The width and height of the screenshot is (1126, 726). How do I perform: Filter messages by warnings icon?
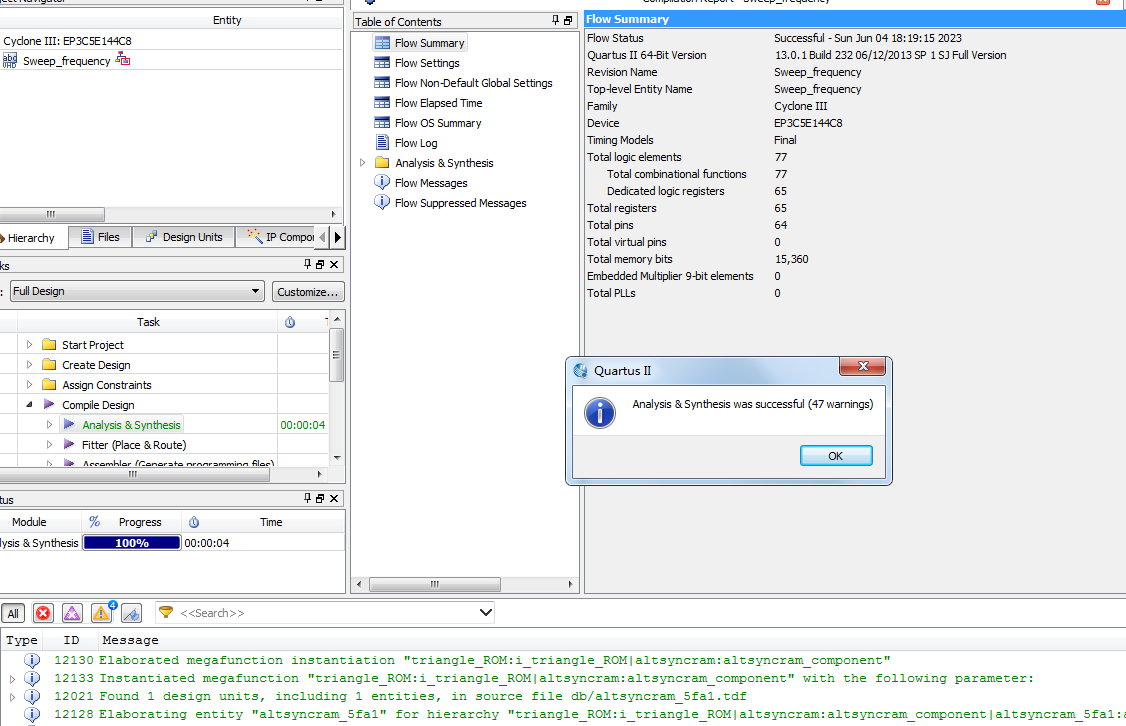pyautogui.click(x=101, y=613)
